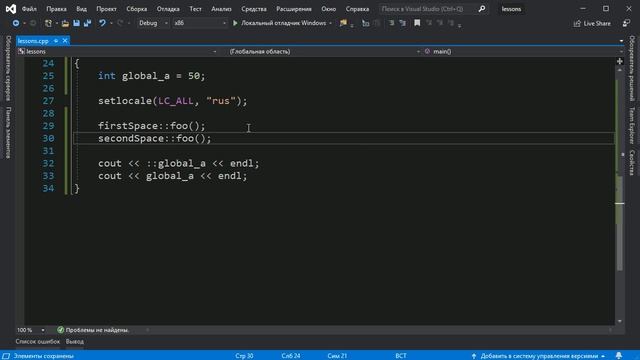The width and height of the screenshot is (640, 360).
Task: Click the lessons solution name button
Action: [x=511, y=9]
